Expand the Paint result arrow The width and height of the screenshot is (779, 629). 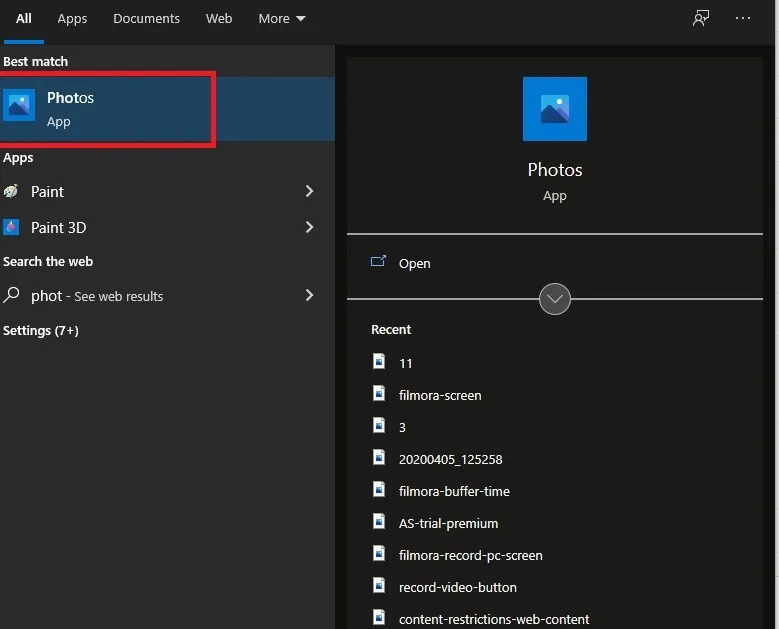click(x=310, y=191)
